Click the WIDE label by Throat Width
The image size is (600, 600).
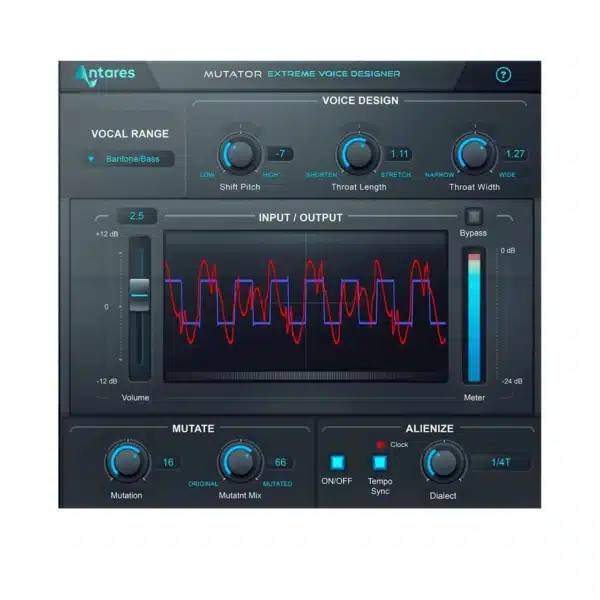[x=507, y=175]
